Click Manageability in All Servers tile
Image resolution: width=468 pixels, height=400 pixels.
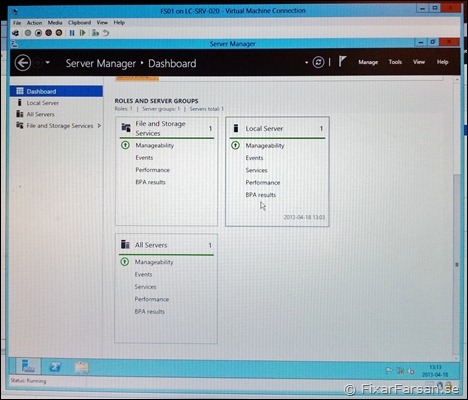pos(154,262)
